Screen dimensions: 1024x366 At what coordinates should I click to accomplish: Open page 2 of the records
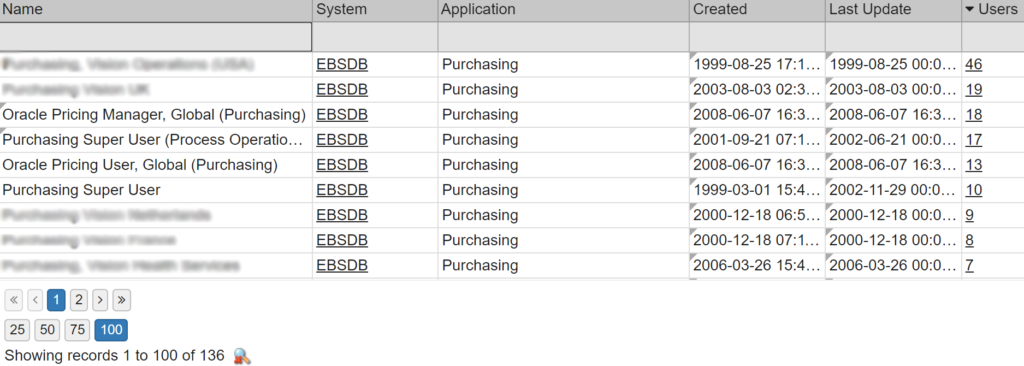coord(78,300)
